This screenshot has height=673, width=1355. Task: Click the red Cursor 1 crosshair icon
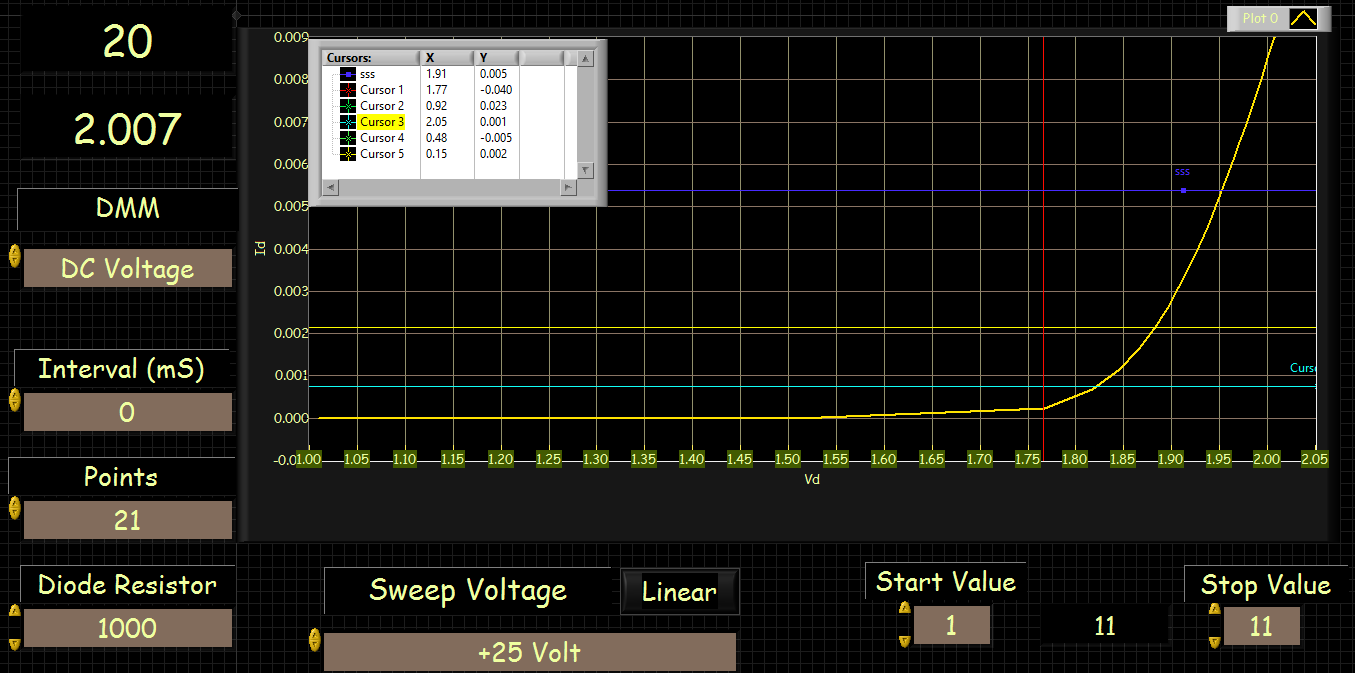347,90
